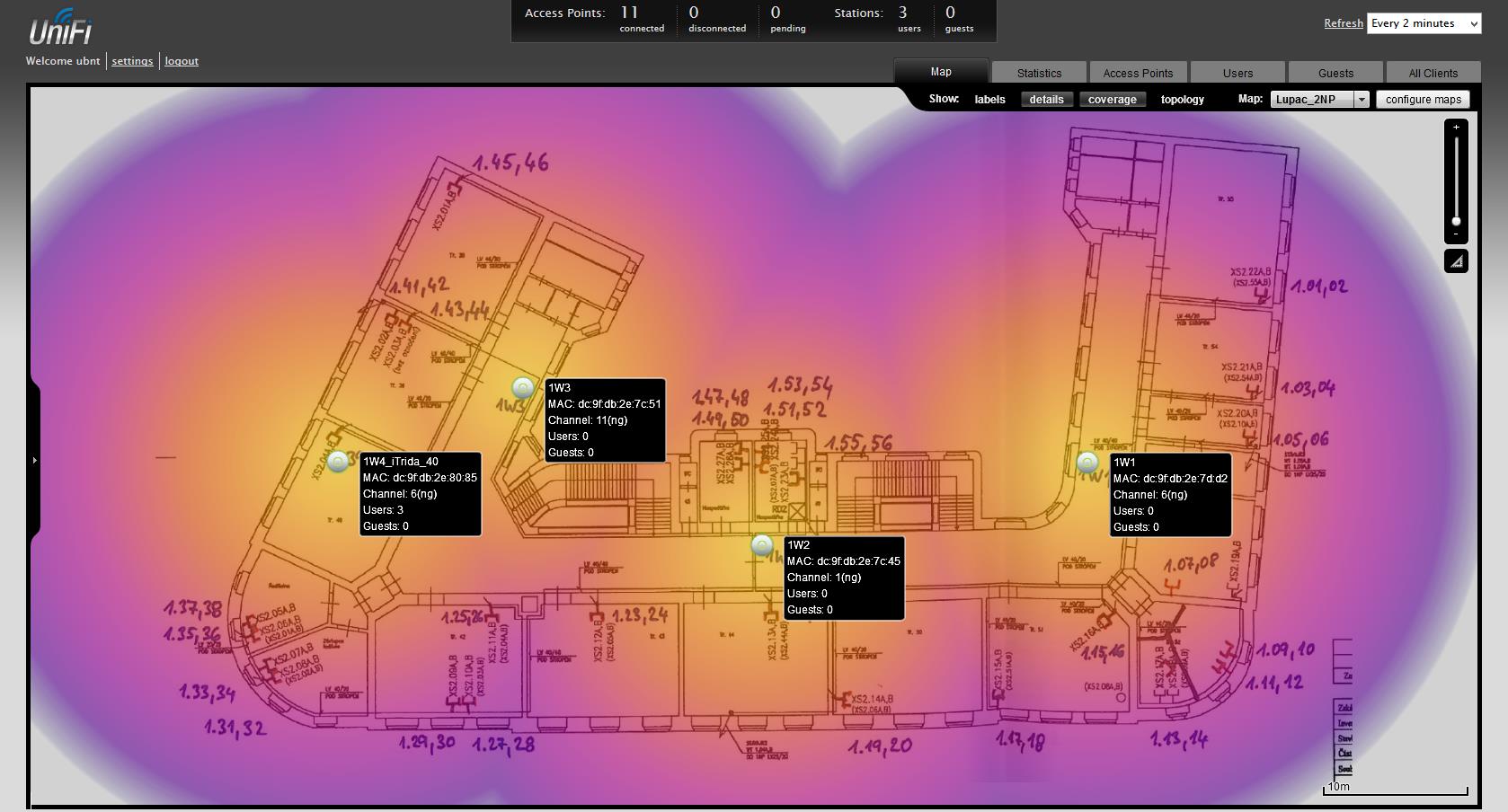Click the 1W2 details popup

click(x=844, y=578)
